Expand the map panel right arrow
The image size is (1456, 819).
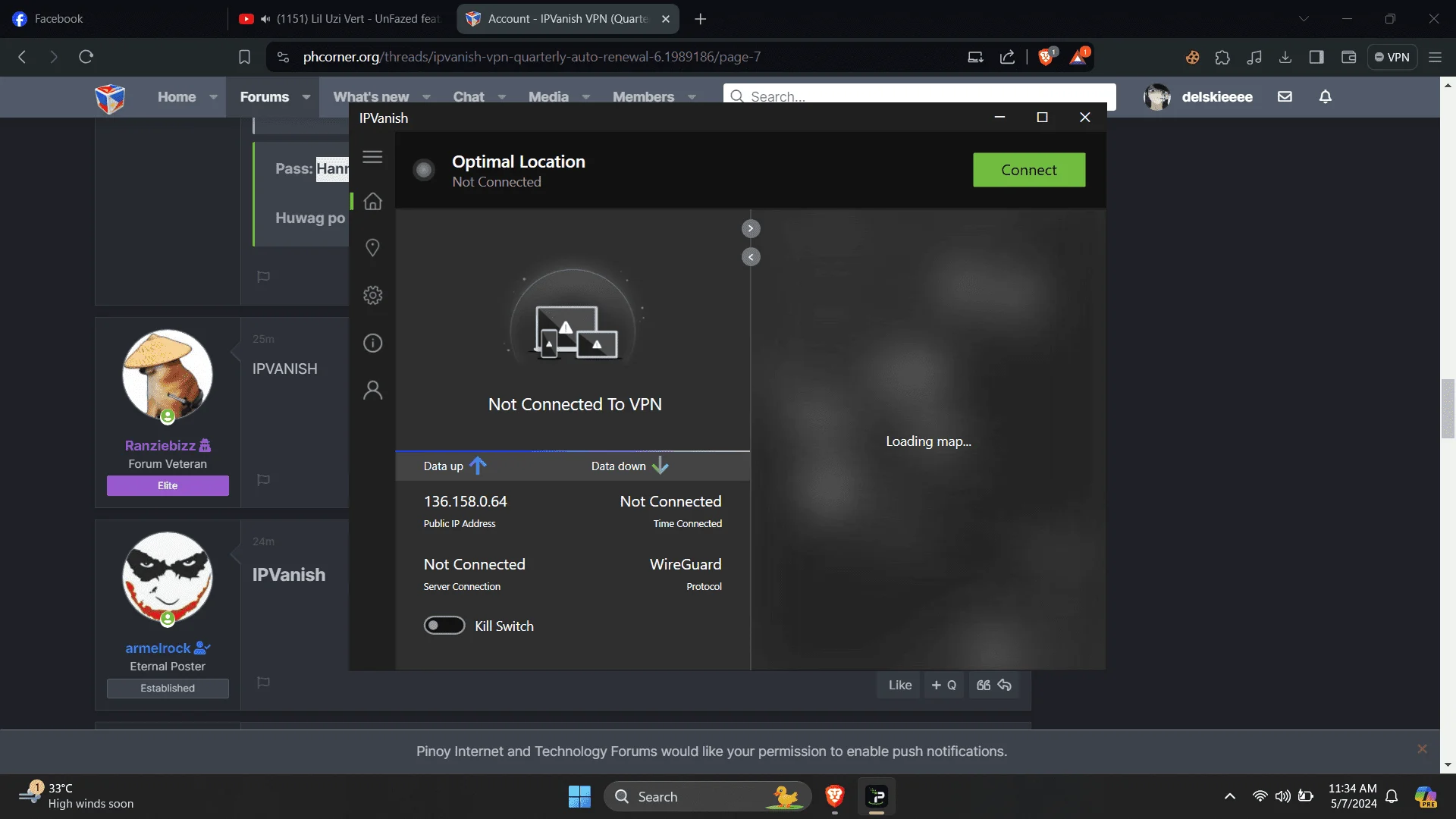[751, 228]
